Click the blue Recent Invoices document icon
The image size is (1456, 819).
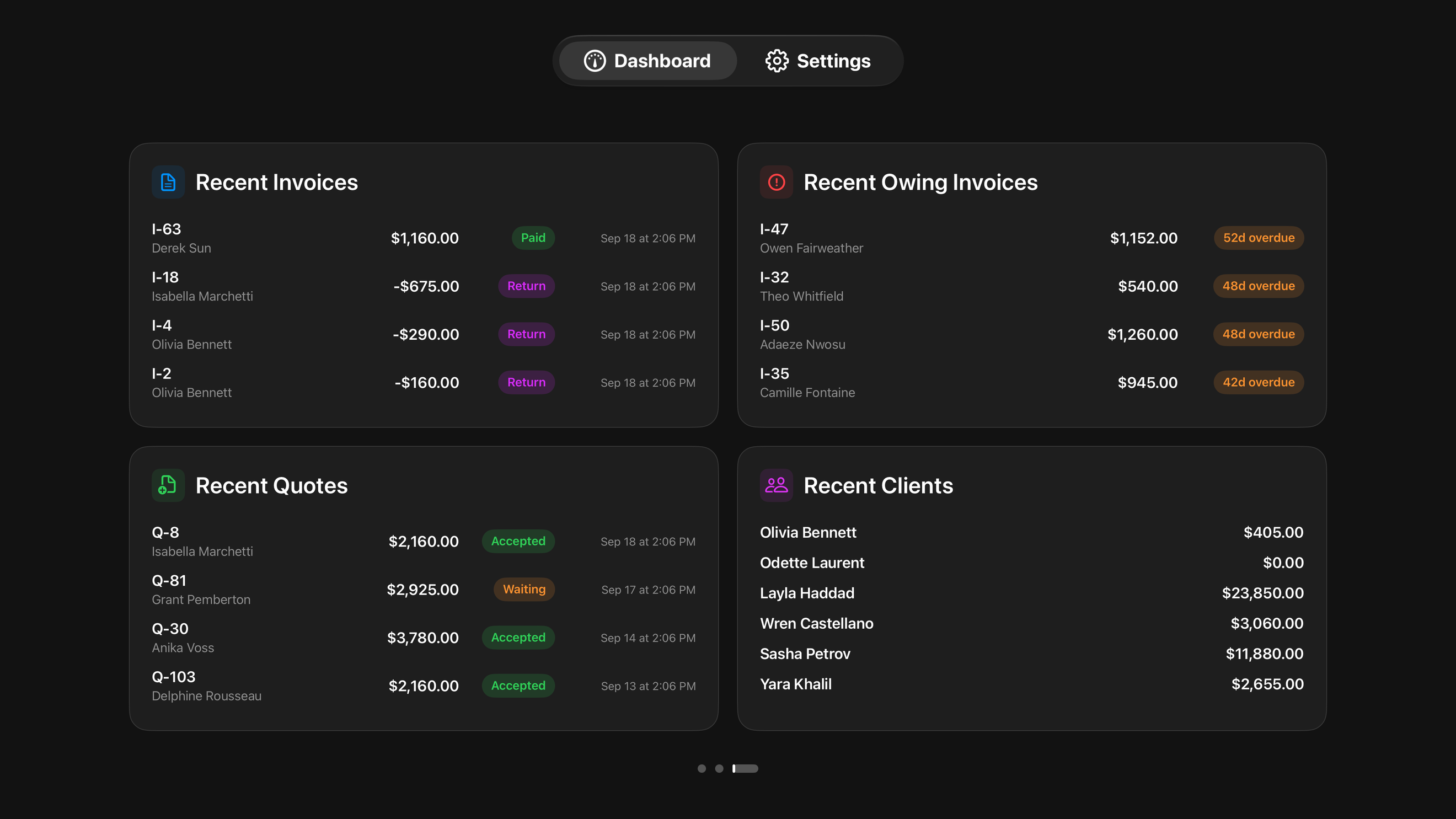[x=168, y=182]
